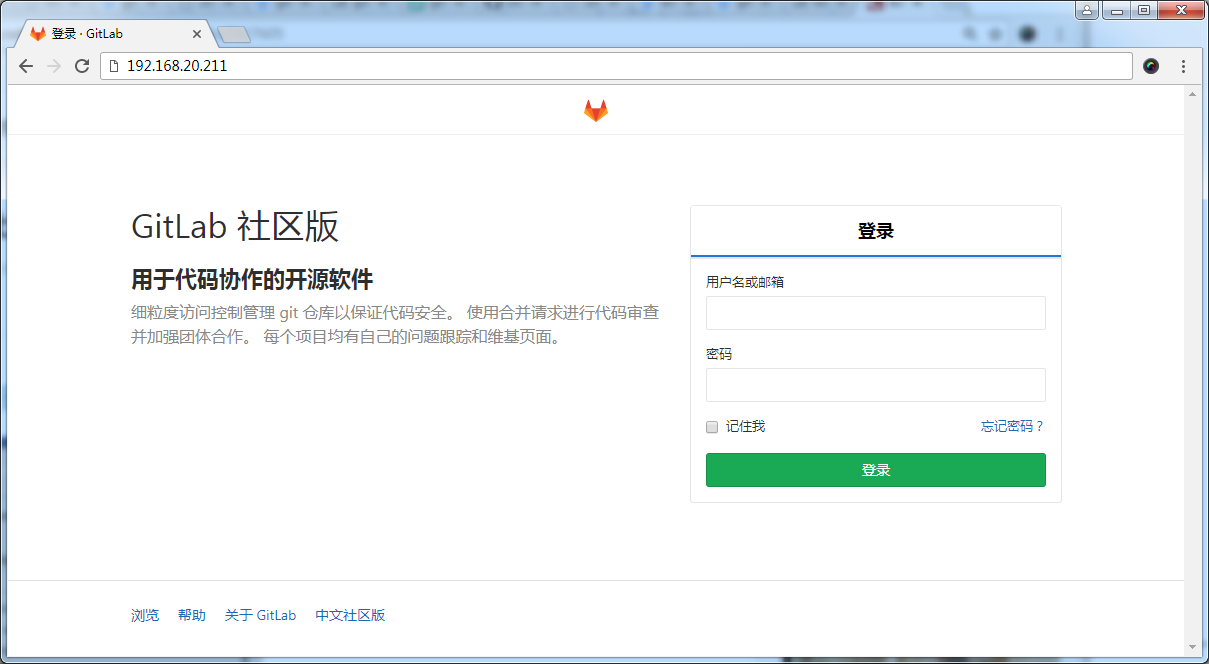Viewport: 1209px width, 664px height.
Task: Open the 关于 GitLab footer link
Action: point(260,615)
